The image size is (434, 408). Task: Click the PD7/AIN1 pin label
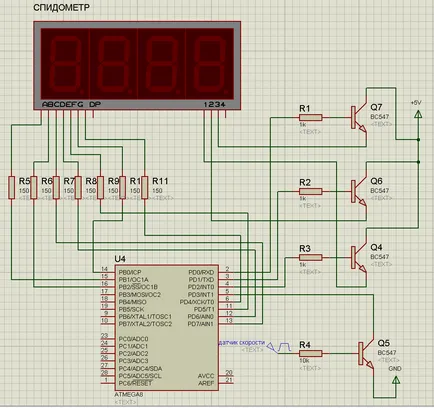point(201,324)
